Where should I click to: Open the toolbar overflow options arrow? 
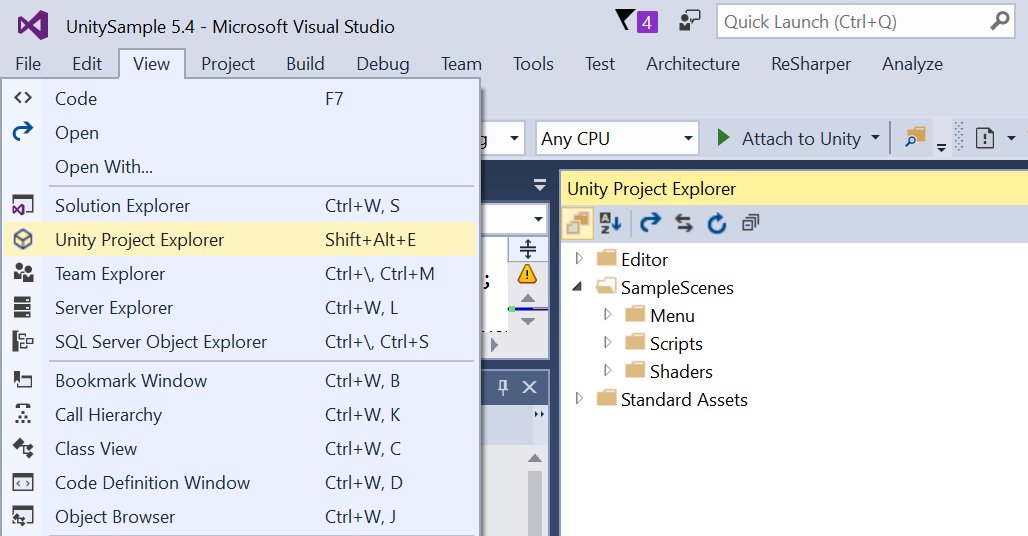tap(941, 147)
